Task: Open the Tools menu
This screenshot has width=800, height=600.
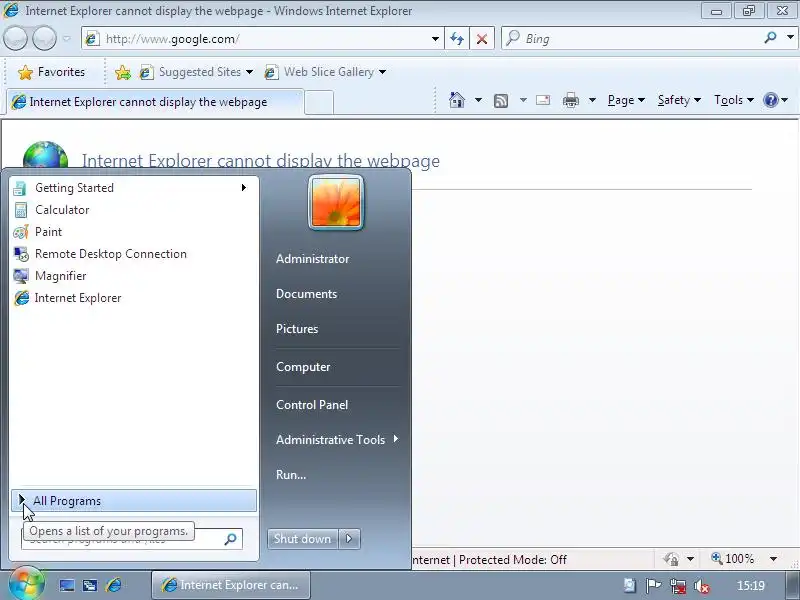Action: (733, 100)
